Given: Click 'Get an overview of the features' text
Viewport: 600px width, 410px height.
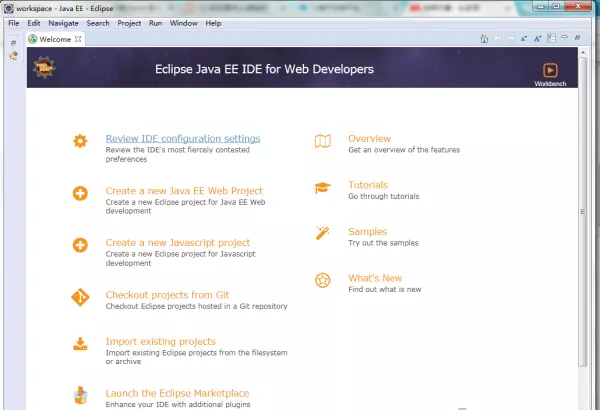Looking at the screenshot, I should [404, 150].
